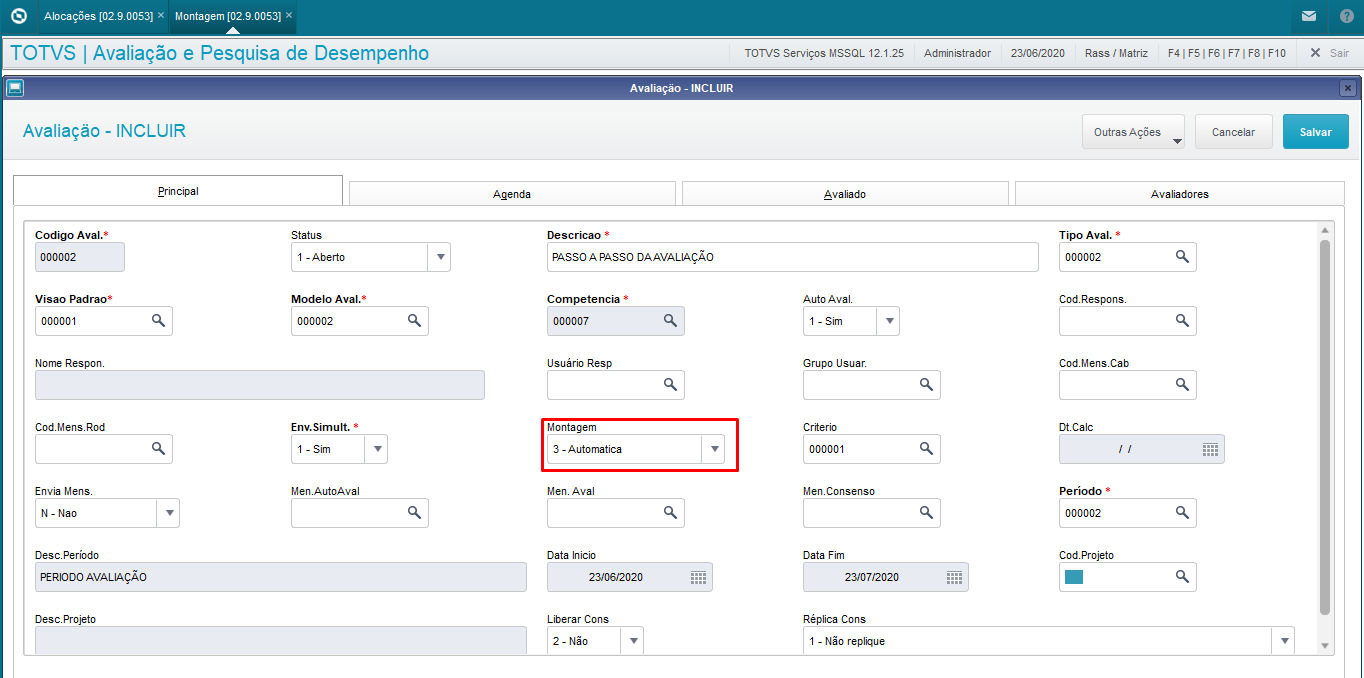The height and width of the screenshot is (678, 1364).
Task: Select the Alocações [02.9.0053] tab
Action: (x=98, y=17)
